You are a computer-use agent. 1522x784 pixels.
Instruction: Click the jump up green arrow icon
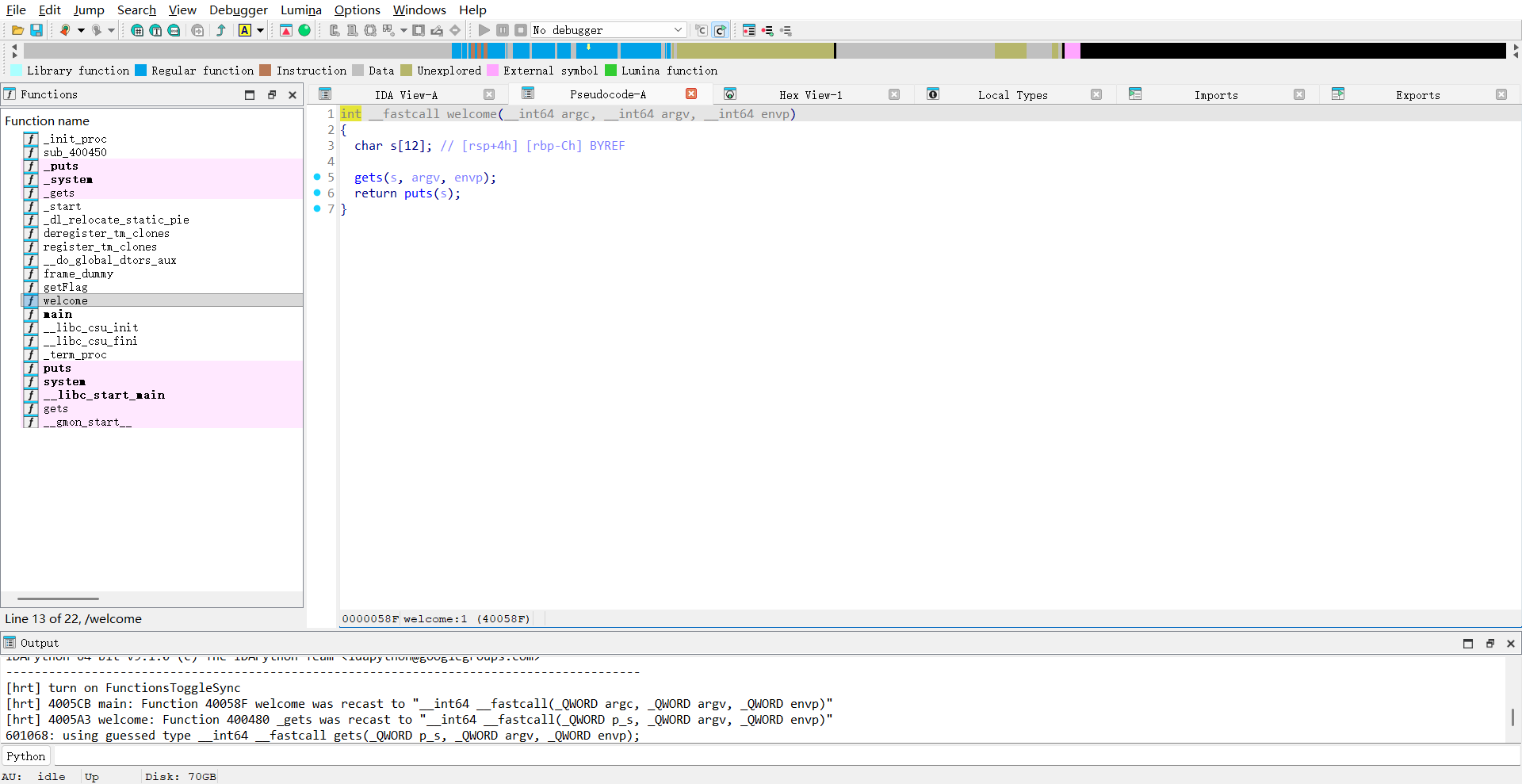[x=221, y=30]
